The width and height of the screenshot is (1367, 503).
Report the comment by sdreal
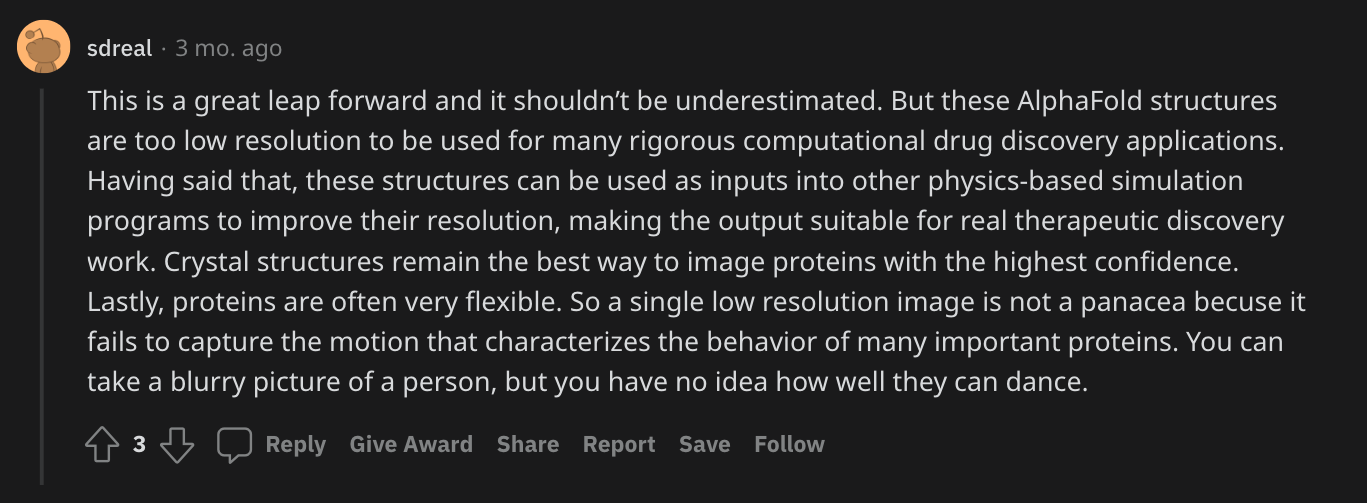pos(619,445)
